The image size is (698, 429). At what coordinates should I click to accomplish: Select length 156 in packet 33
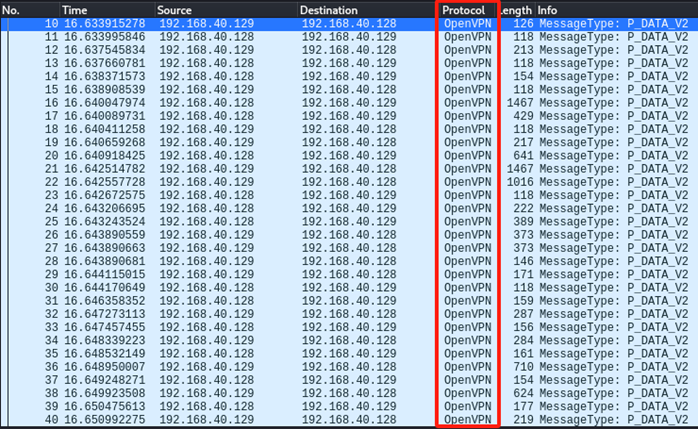[x=523, y=327]
